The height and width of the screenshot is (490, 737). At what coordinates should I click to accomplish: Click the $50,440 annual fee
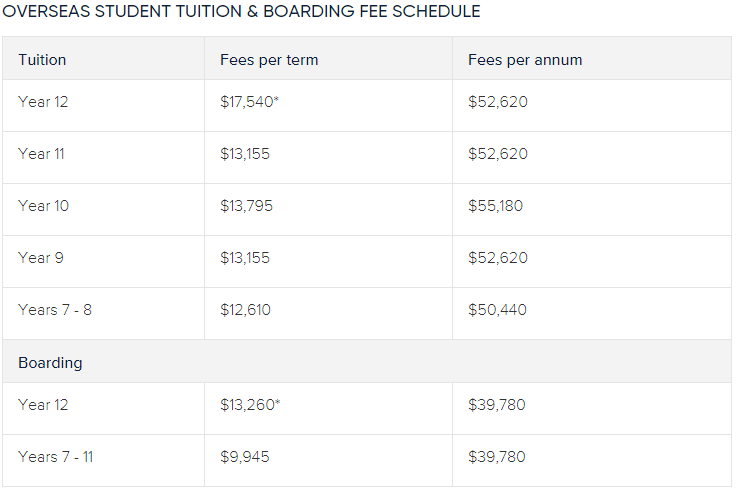(x=497, y=309)
